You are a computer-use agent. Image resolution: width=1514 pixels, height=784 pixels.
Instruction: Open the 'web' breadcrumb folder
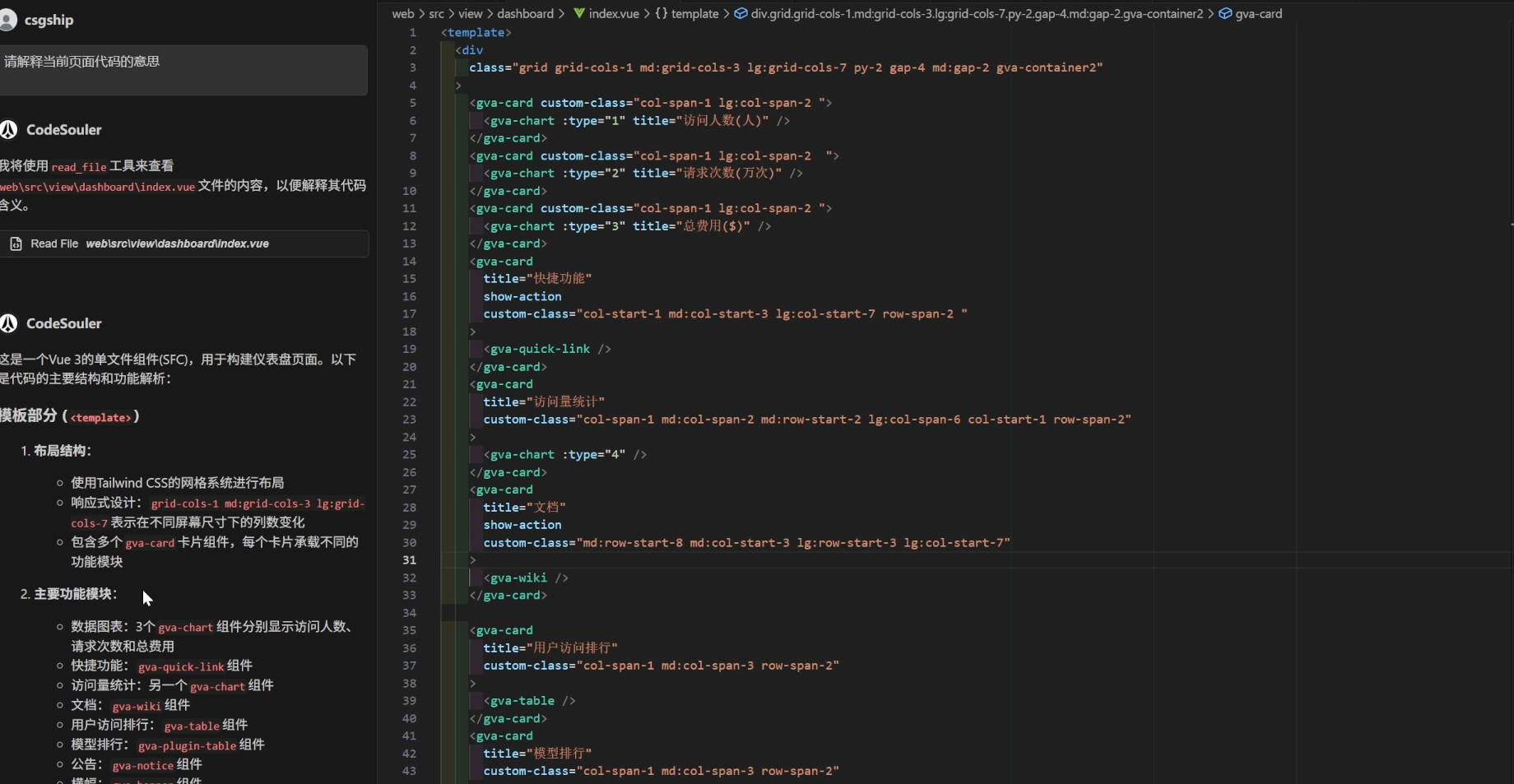click(x=402, y=13)
